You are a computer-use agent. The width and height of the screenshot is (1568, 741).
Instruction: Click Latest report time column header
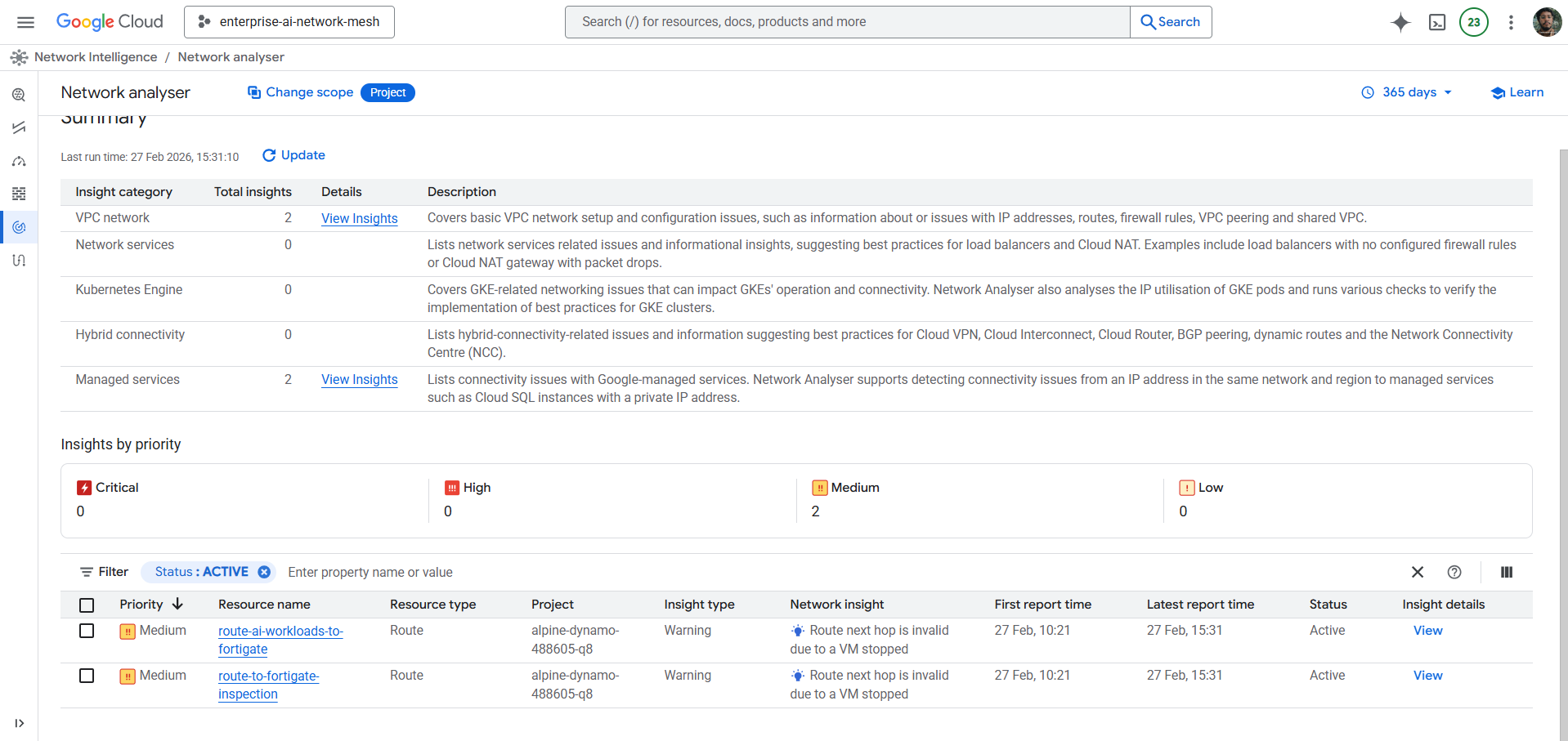click(x=1200, y=605)
